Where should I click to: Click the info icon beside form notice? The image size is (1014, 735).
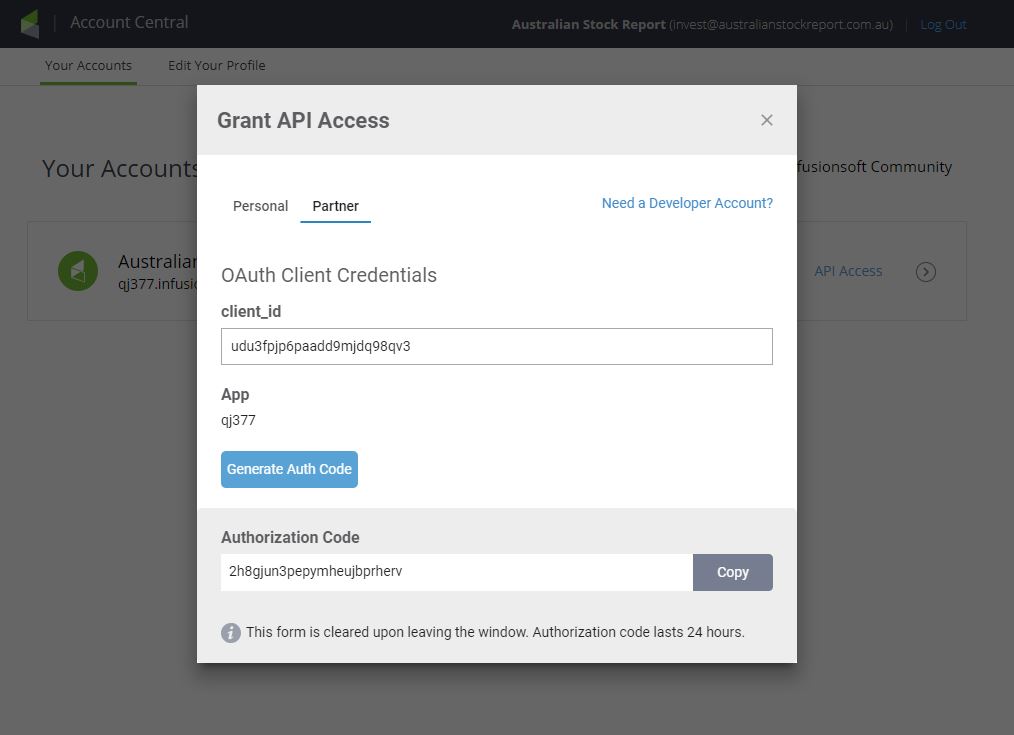[231, 632]
